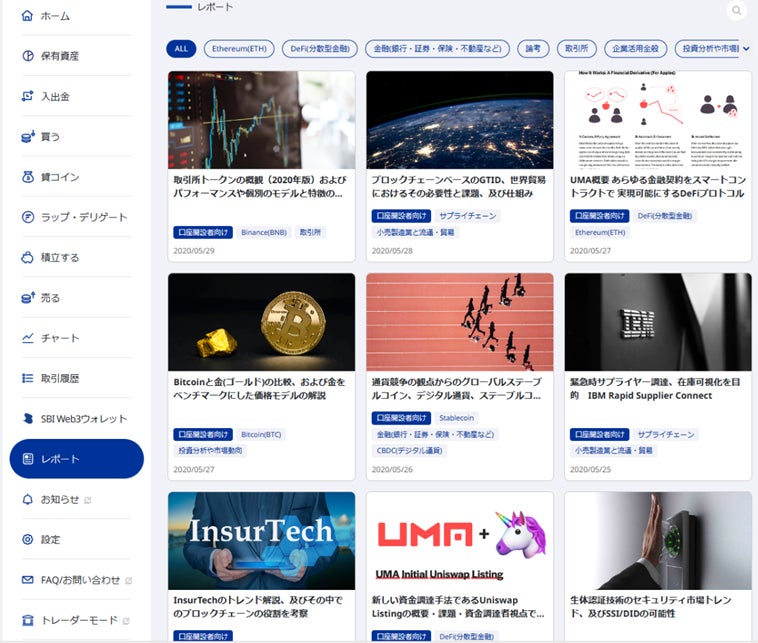Click the お知らせ bell icon
The image size is (758, 643).
(28, 499)
